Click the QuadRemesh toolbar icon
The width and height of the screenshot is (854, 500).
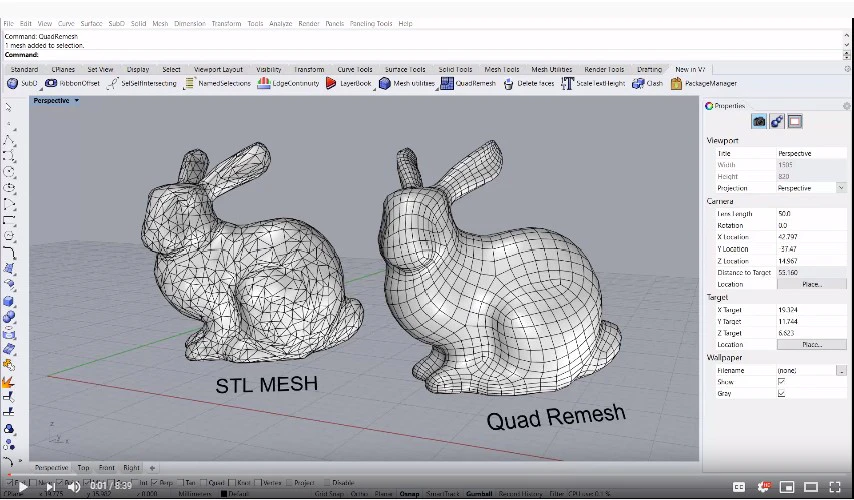pos(447,83)
